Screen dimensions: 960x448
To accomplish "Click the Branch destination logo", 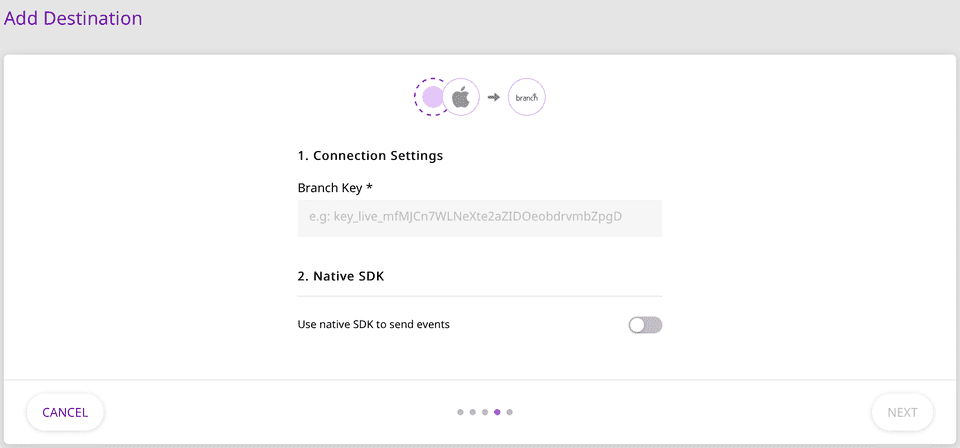I will [527, 98].
